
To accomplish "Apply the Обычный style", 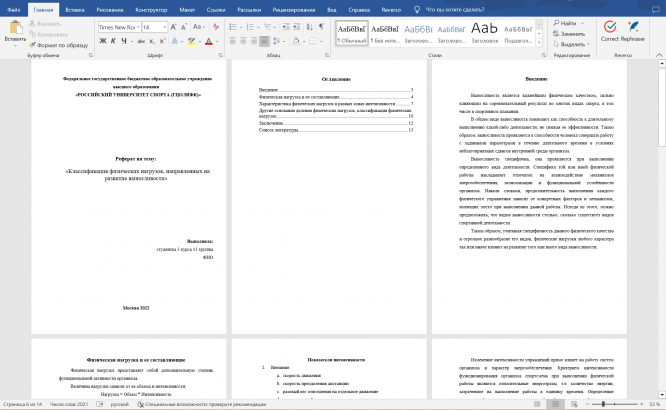I will pyautogui.click(x=351, y=33).
